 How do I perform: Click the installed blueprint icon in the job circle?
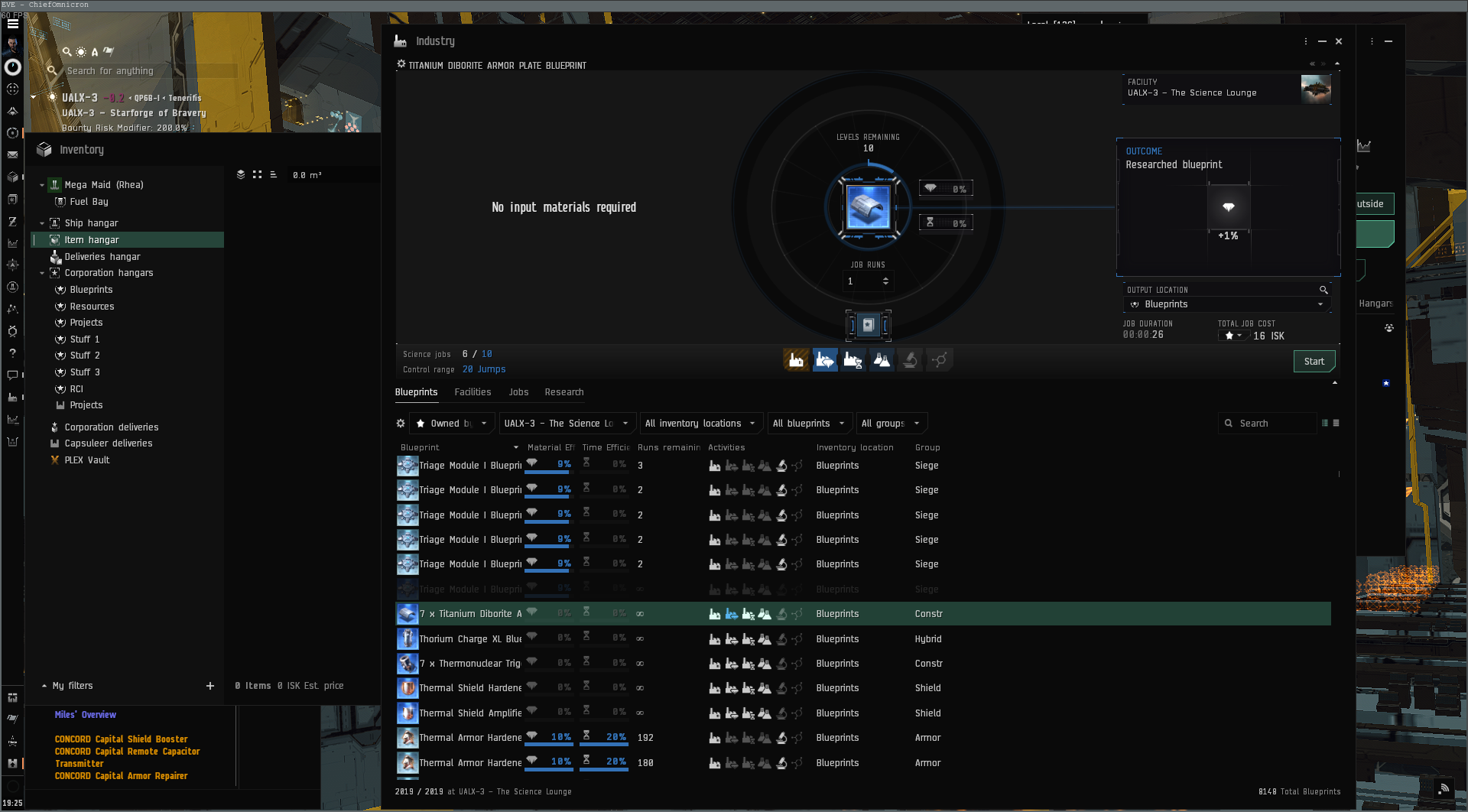tap(868, 207)
